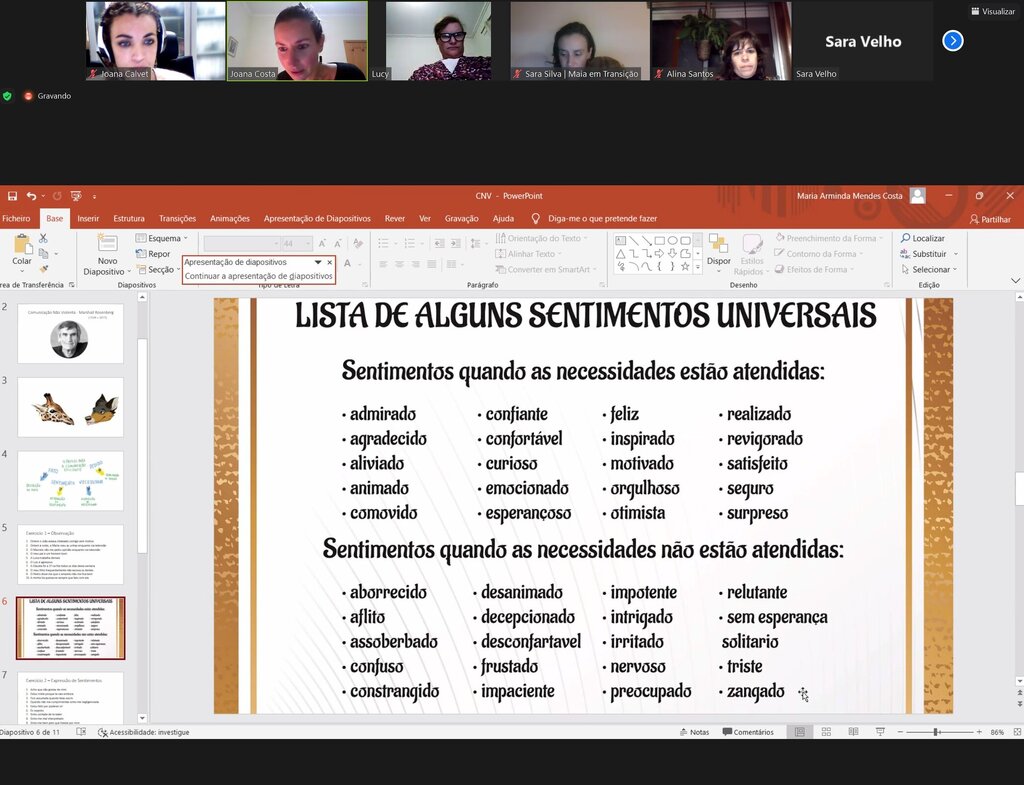Click the Save icon in quick access toolbar

[13, 196]
